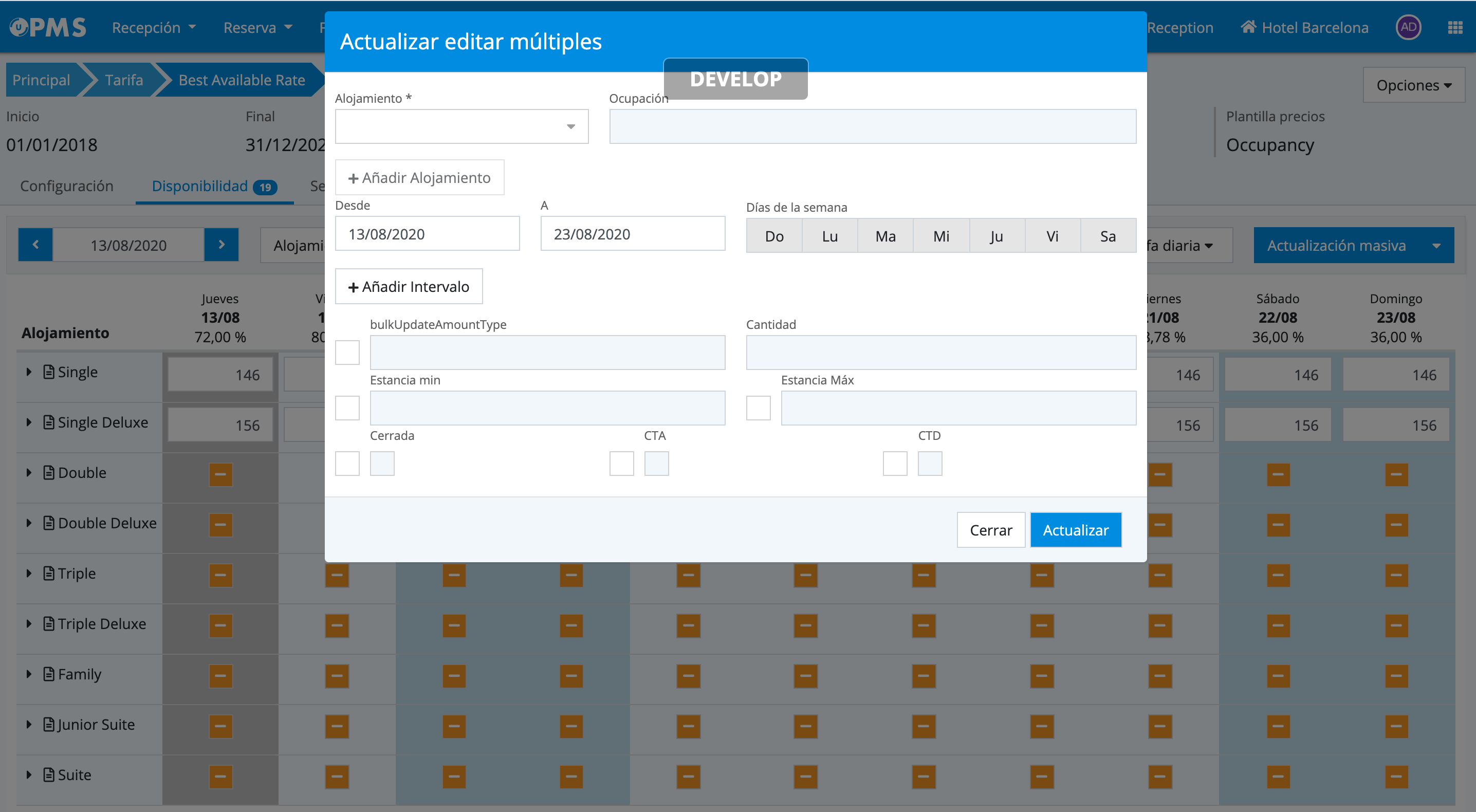Go to next date with right arrow

221,245
